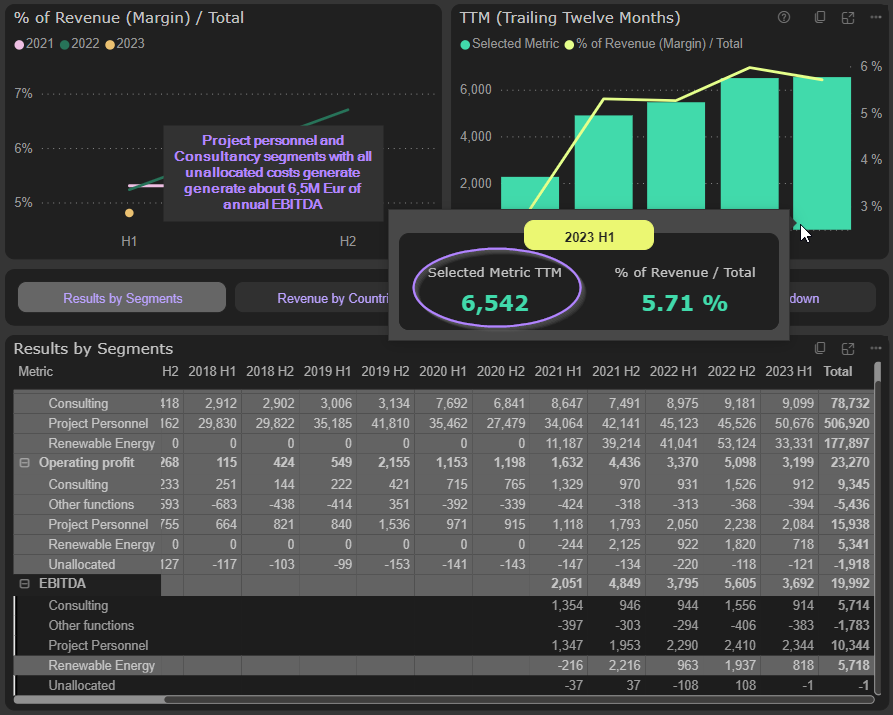This screenshot has height=715, width=893.
Task: Open more options for Results by Segments
Action: [x=876, y=348]
